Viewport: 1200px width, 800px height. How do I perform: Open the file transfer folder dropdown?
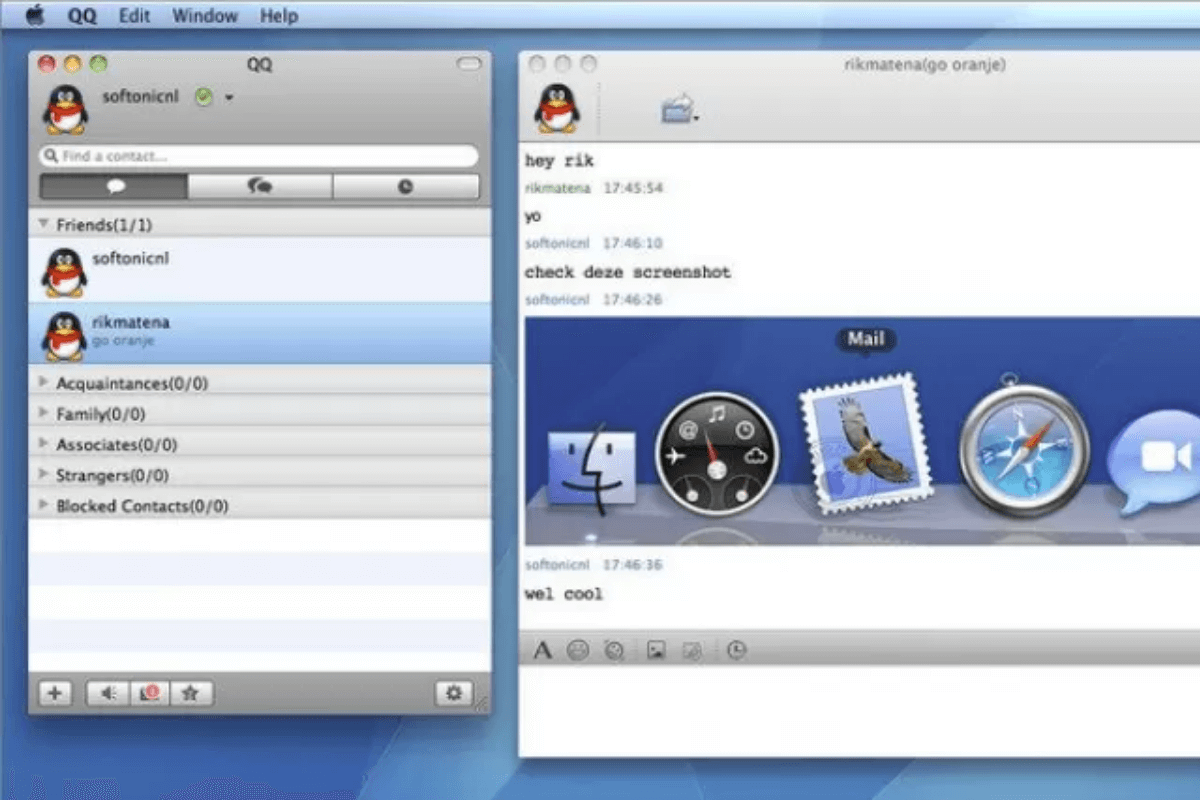pyautogui.click(x=679, y=109)
